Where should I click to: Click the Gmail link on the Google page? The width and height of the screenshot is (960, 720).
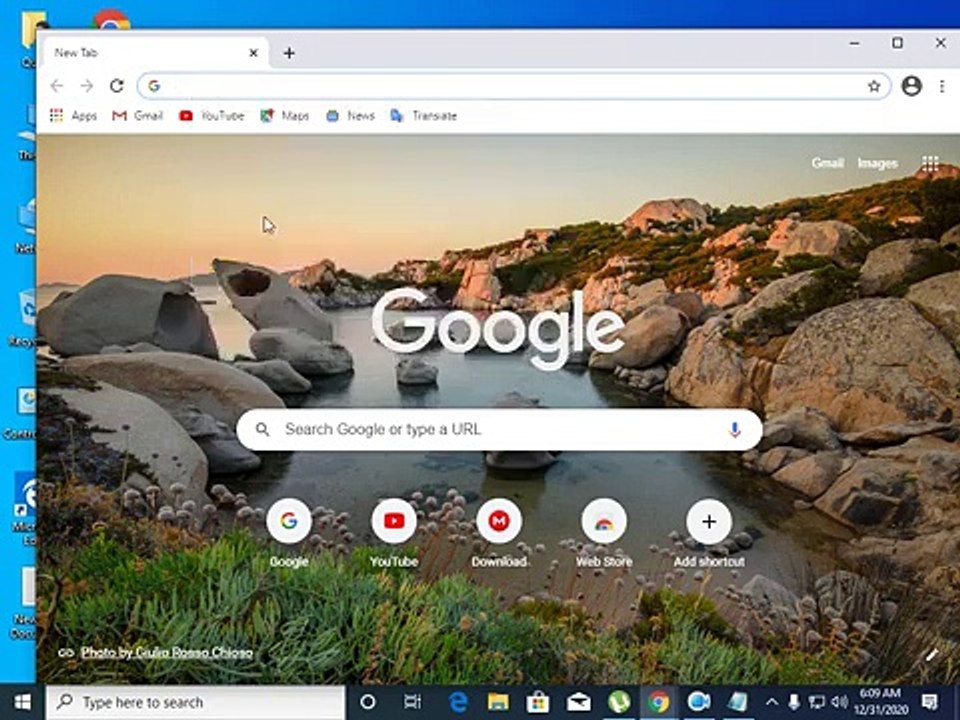point(827,163)
